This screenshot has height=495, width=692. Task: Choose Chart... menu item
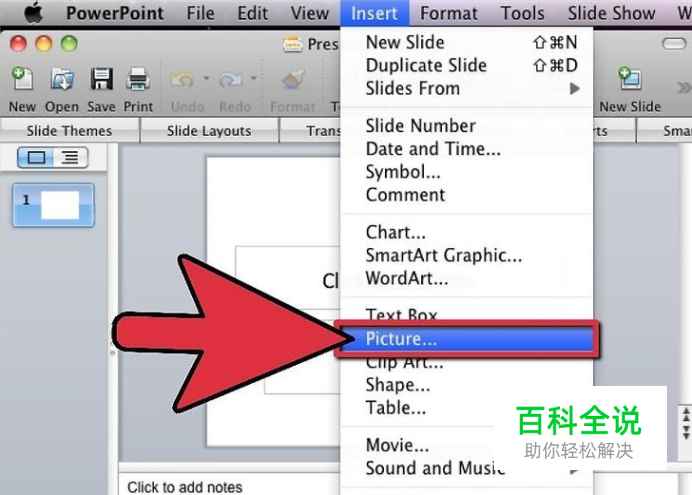pos(467,232)
